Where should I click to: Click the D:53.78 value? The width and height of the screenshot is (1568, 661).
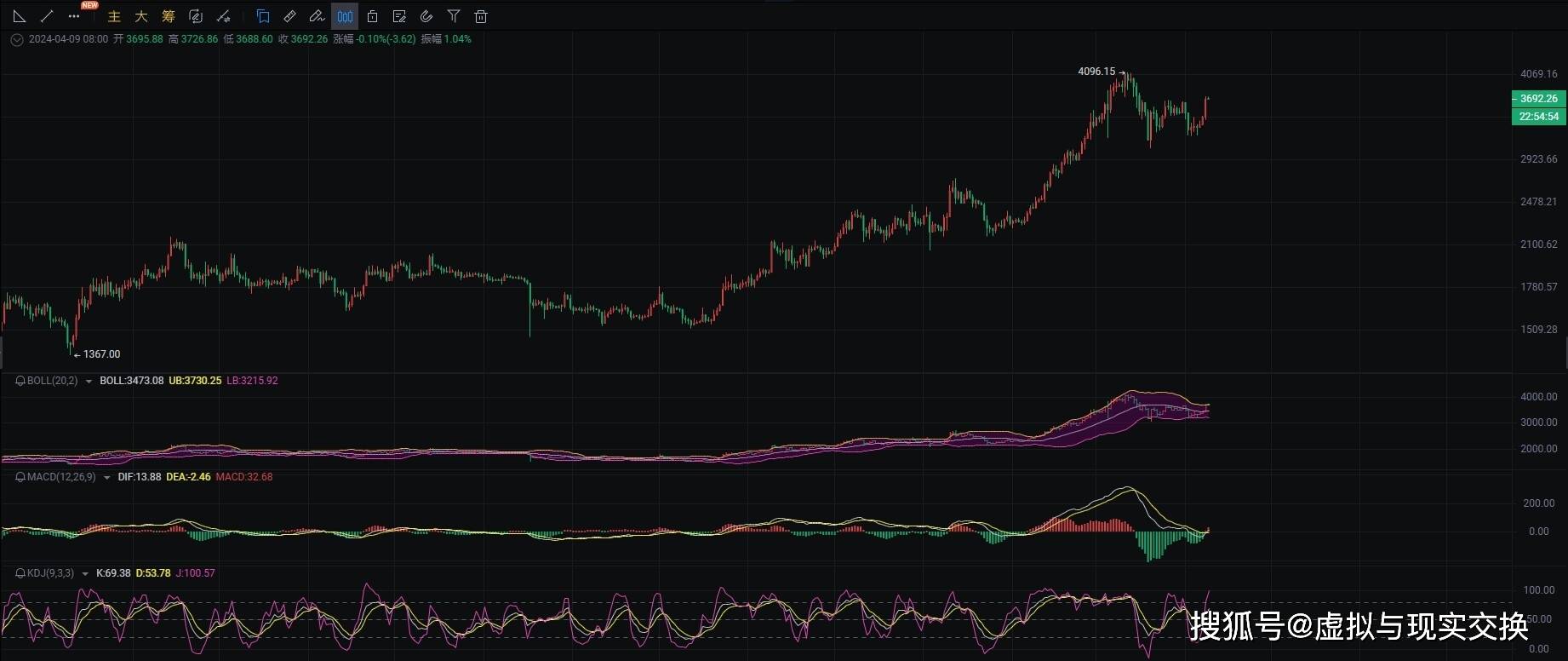pos(153,573)
